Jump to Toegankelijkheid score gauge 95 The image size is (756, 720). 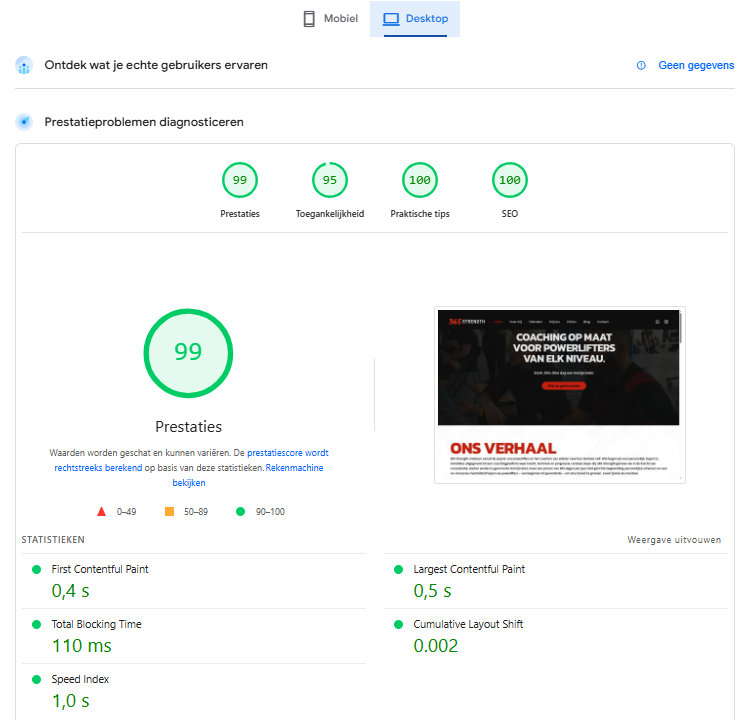tap(330, 180)
